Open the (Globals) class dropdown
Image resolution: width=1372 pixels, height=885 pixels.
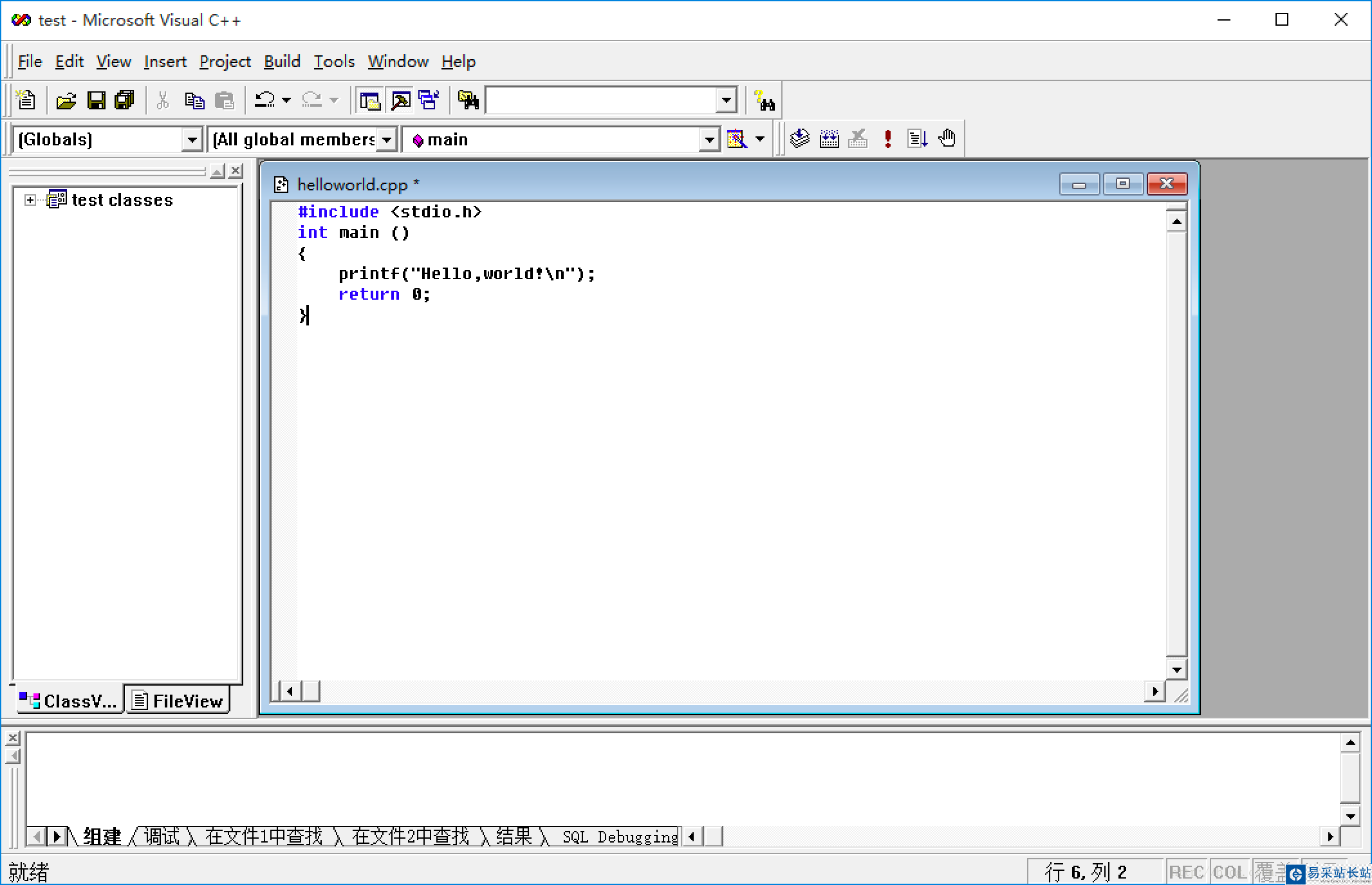tap(192, 140)
